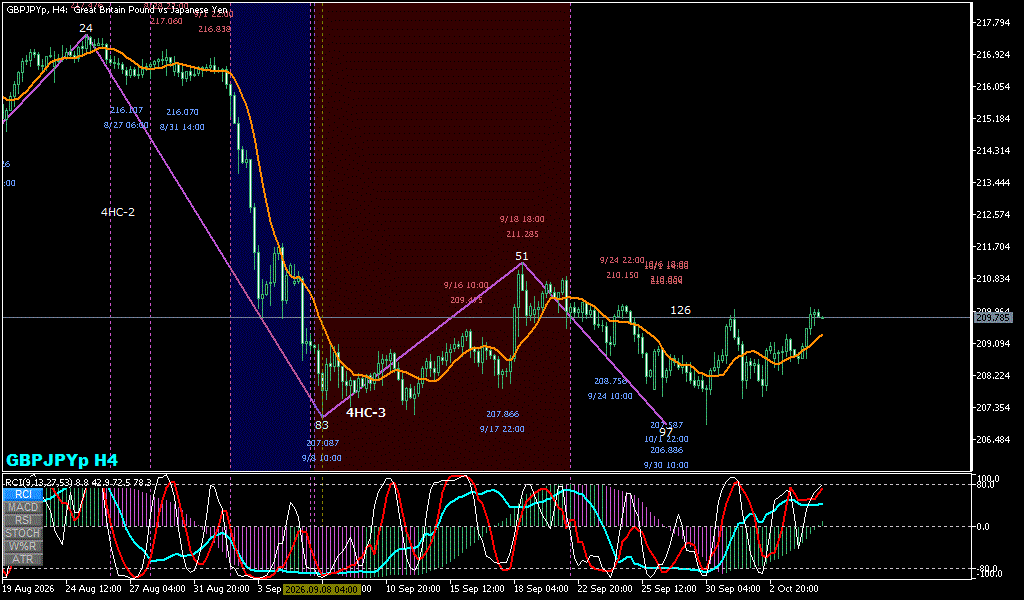Click the 4HC-2 chart label
Image resolution: width=1024 pixels, height=600 pixels.
click(x=118, y=212)
